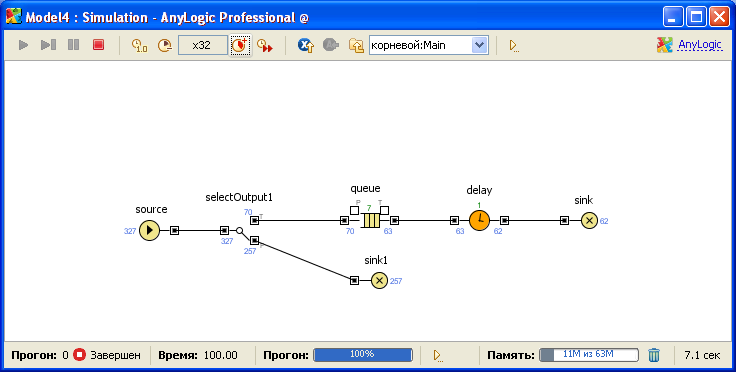Click the source output port
736x372 pixels.
tap(174, 230)
